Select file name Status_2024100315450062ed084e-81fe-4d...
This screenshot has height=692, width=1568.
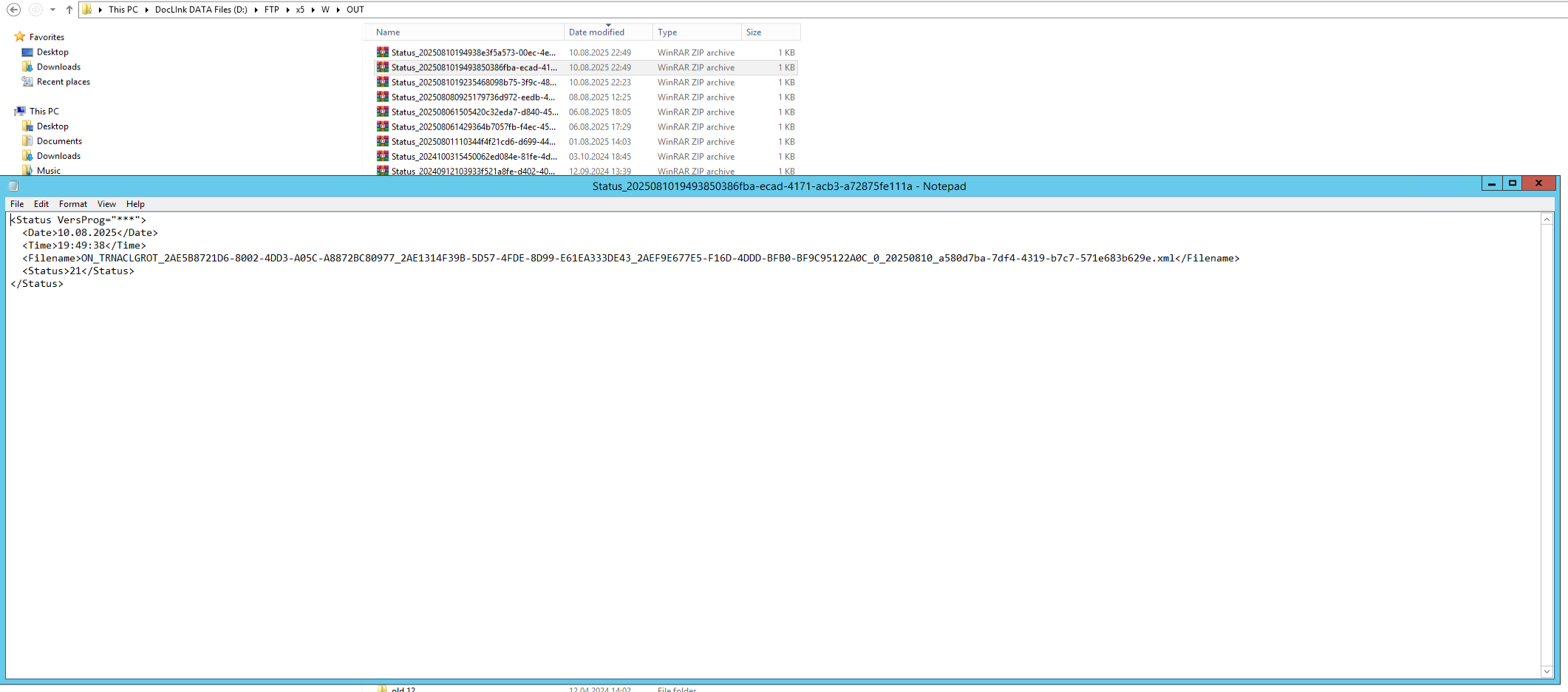[x=474, y=156]
